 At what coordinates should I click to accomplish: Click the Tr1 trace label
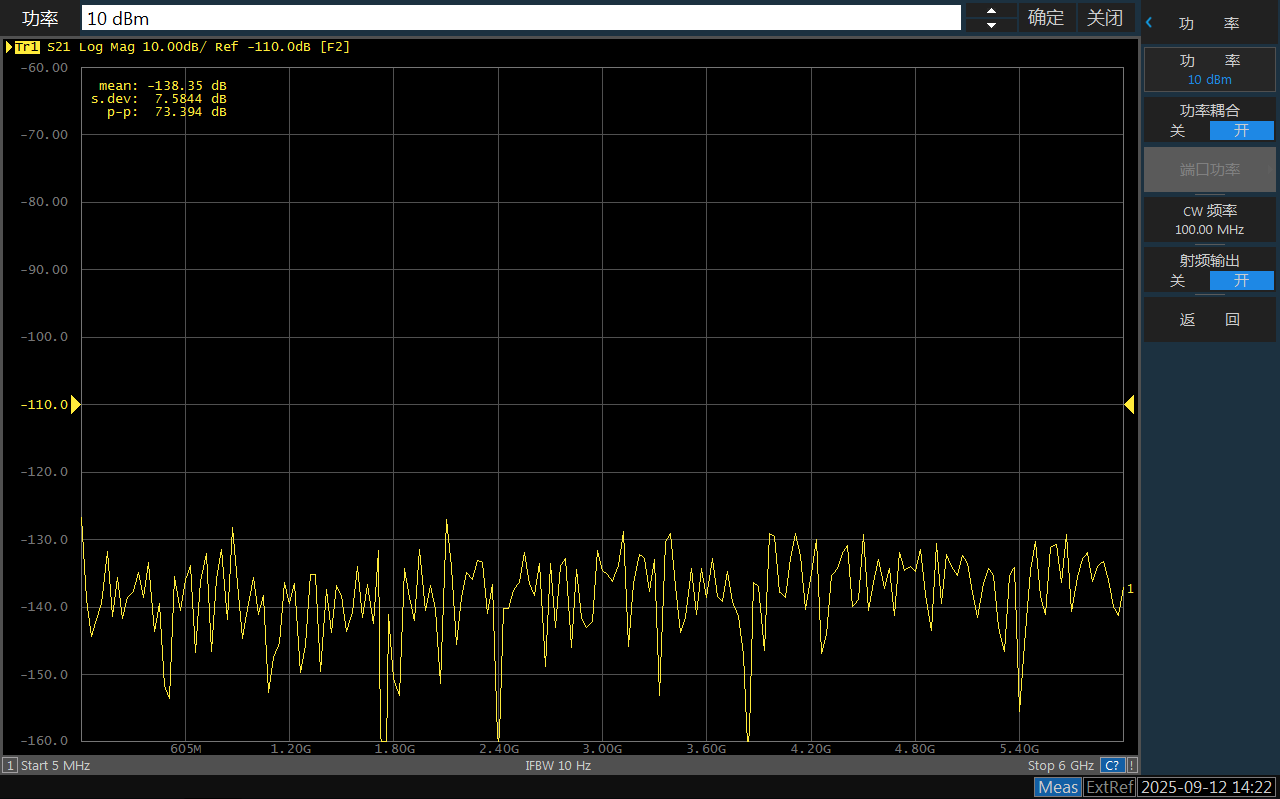pos(27,47)
